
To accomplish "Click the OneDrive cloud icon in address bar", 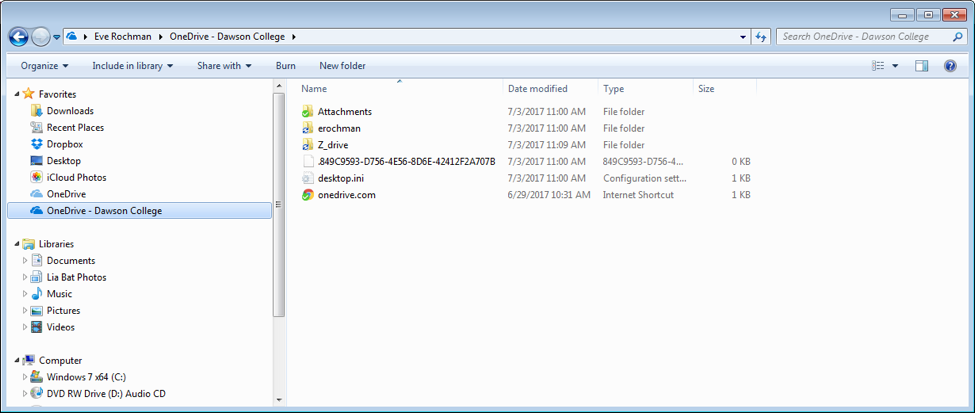I will (72, 37).
